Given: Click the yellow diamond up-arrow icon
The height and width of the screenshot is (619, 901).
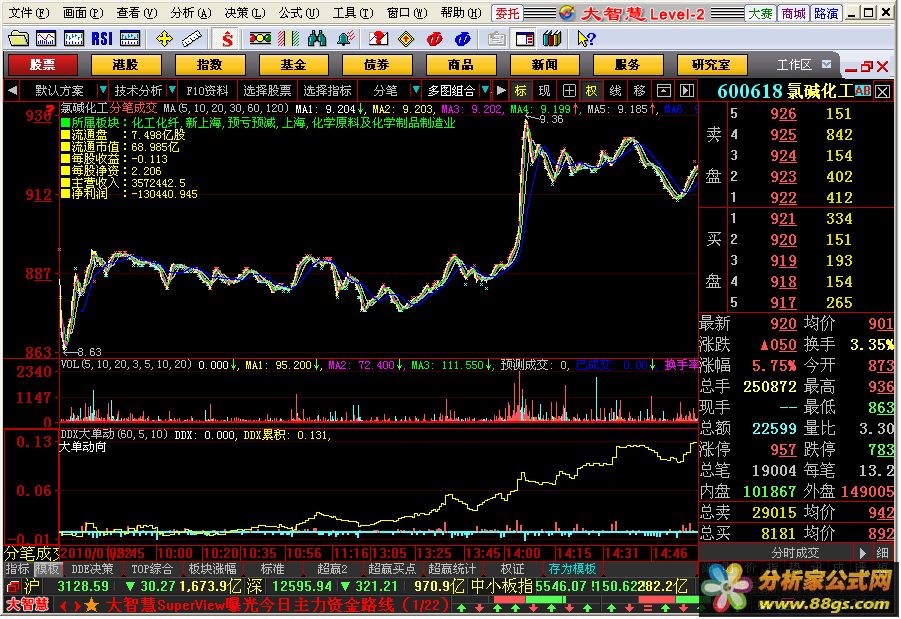Looking at the screenshot, I should click(x=406, y=39).
